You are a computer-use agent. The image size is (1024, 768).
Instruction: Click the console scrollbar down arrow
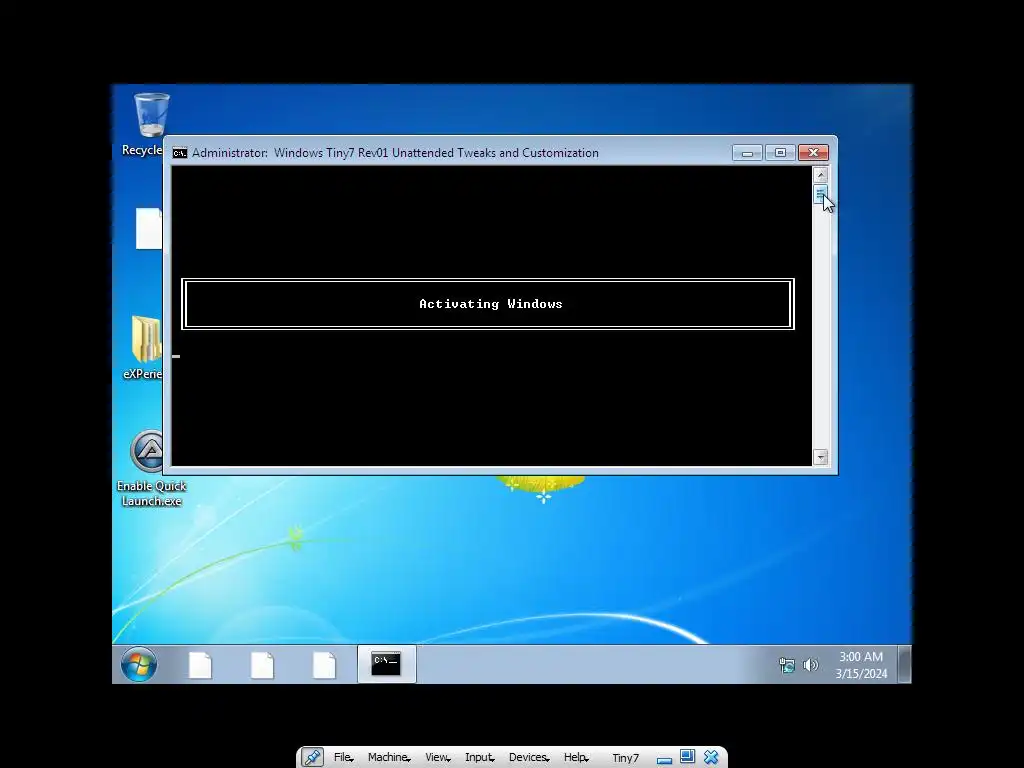click(x=821, y=457)
